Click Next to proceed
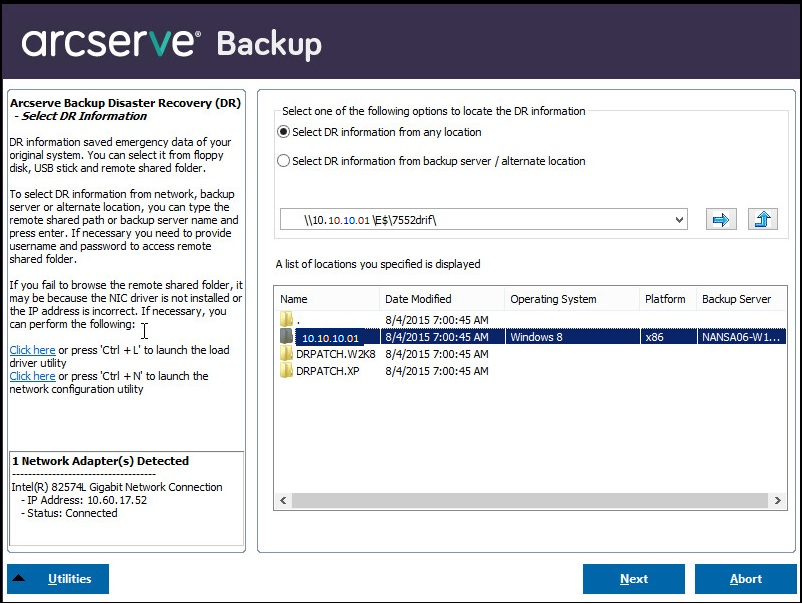 pyautogui.click(x=633, y=578)
